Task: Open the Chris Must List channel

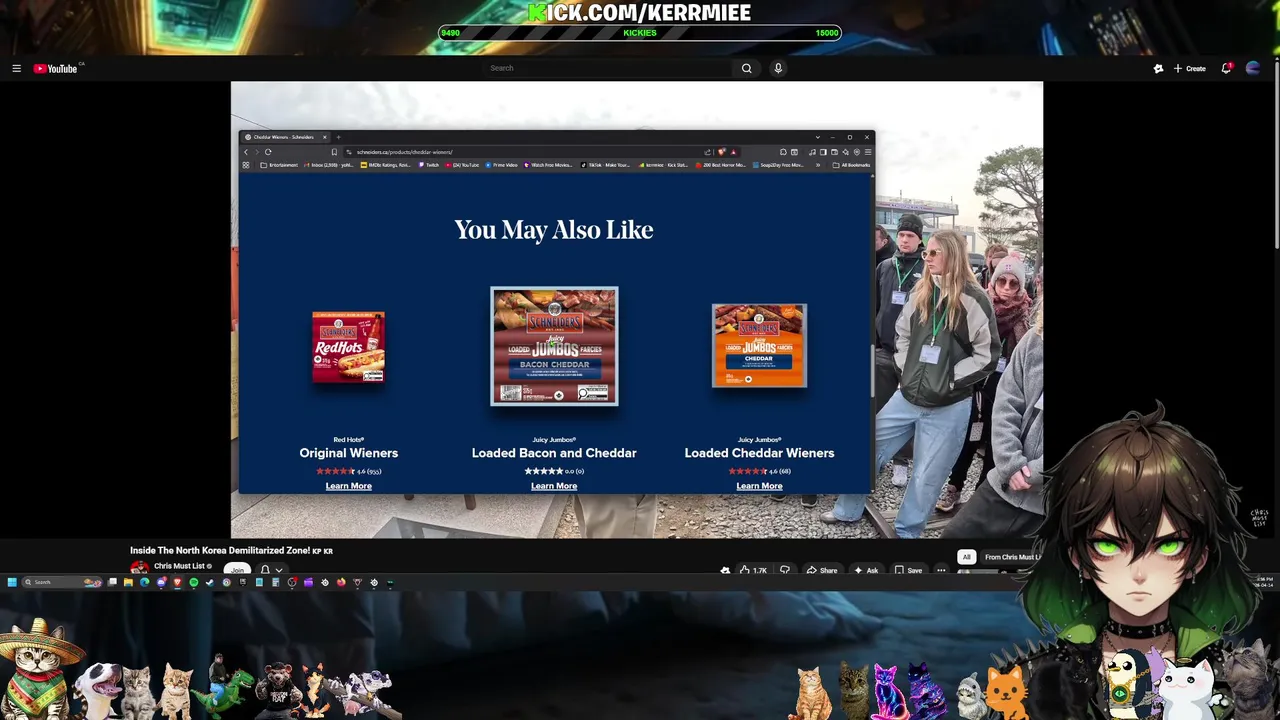Action: [179, 566]
